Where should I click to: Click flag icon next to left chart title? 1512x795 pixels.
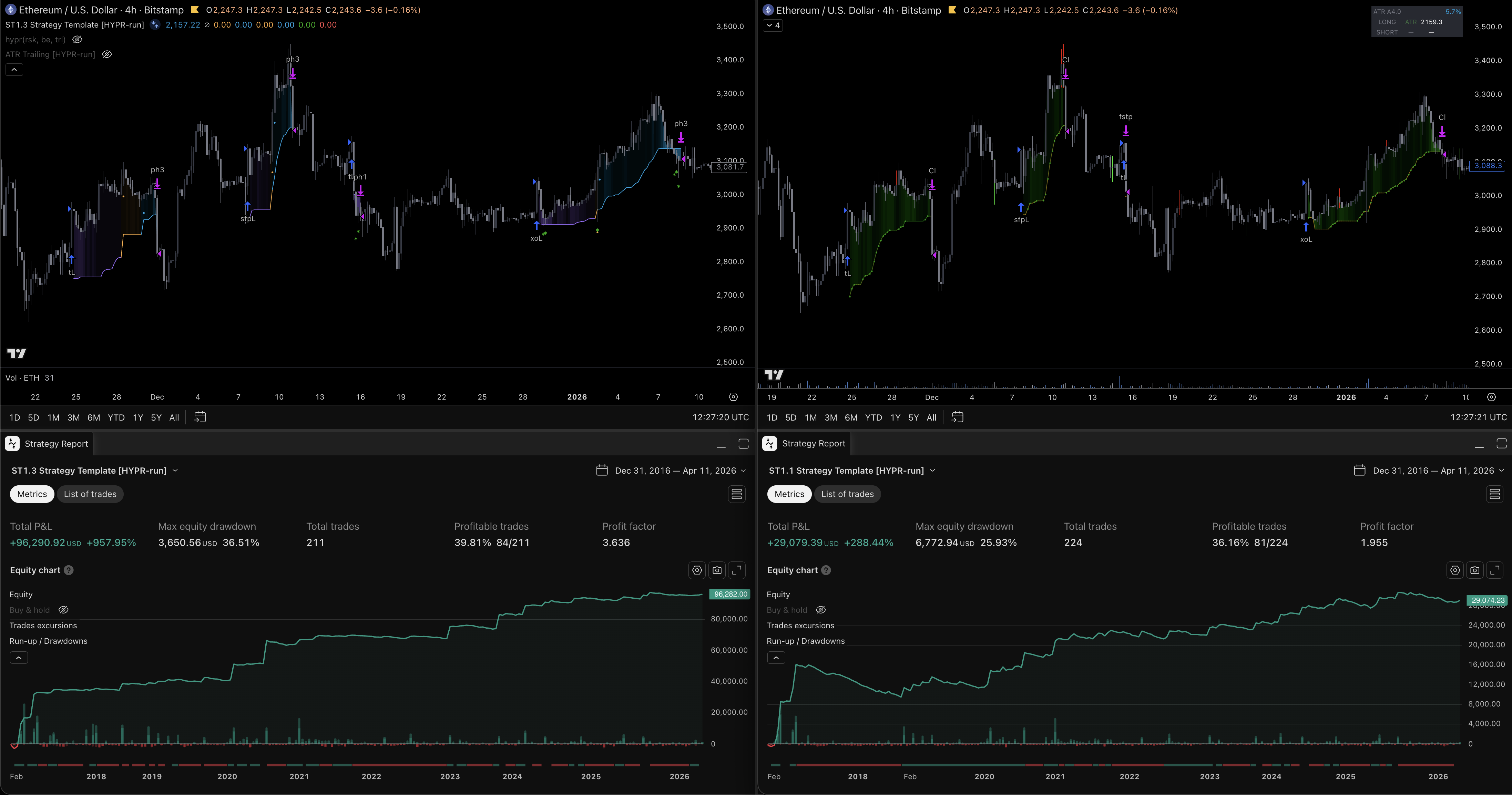point(195,10)
